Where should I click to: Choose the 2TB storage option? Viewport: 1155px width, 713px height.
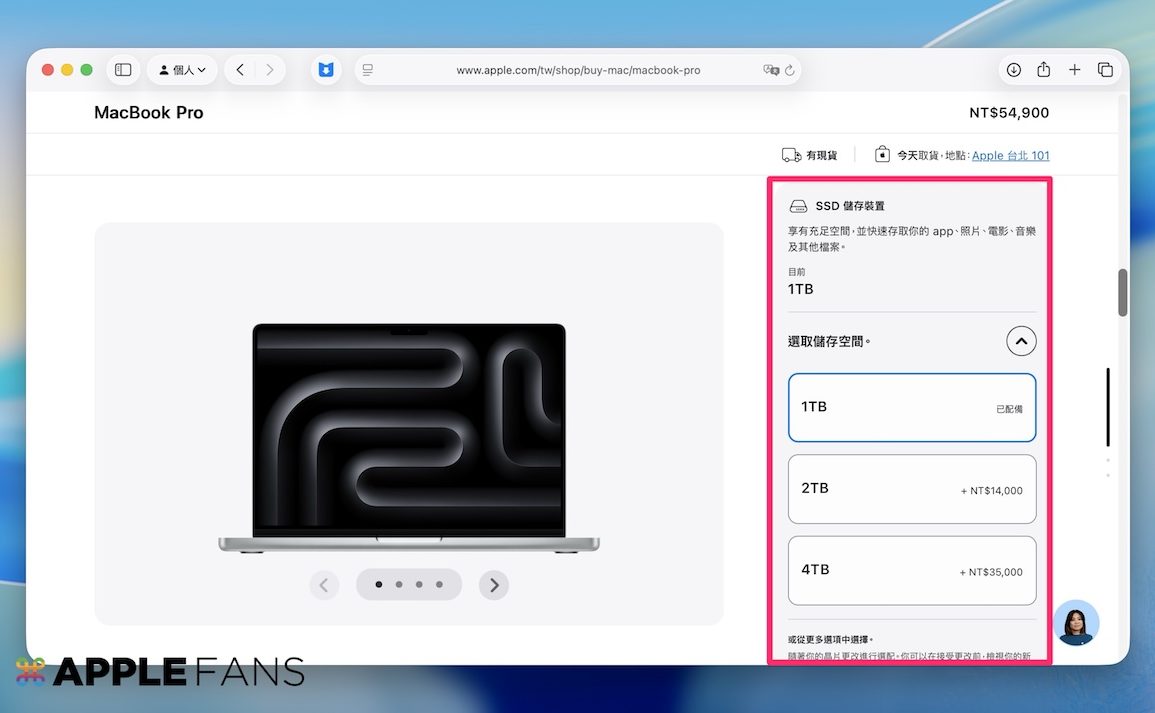911,489
